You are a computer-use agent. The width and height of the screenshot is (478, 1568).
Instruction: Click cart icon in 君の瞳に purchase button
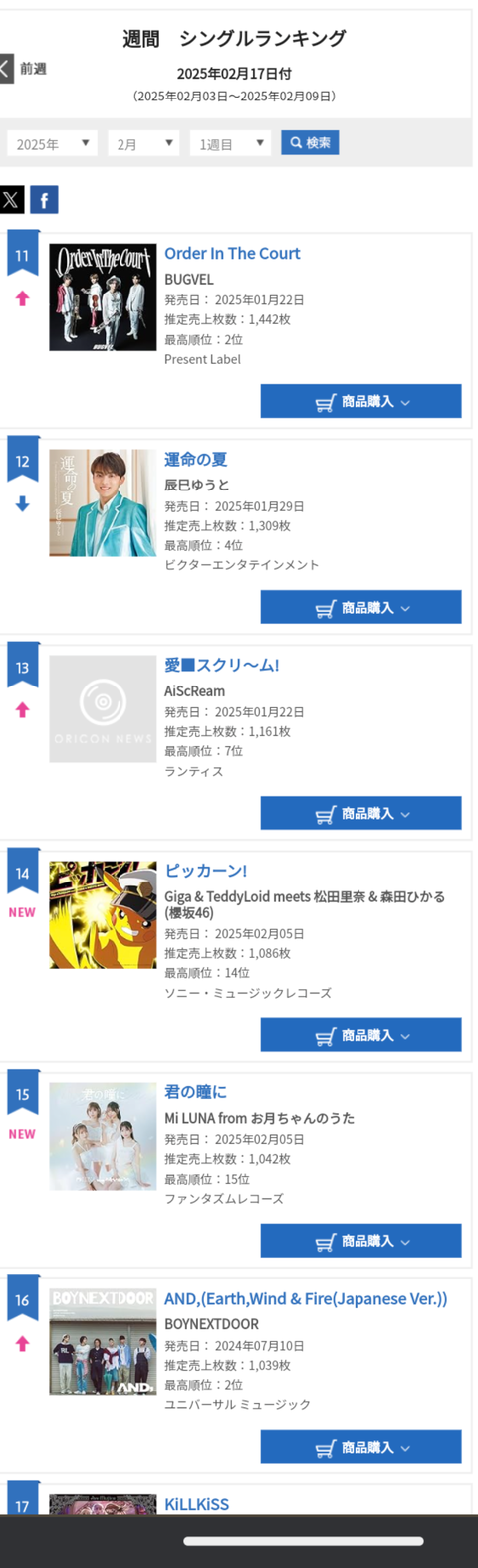click(x=325, y=1241)
